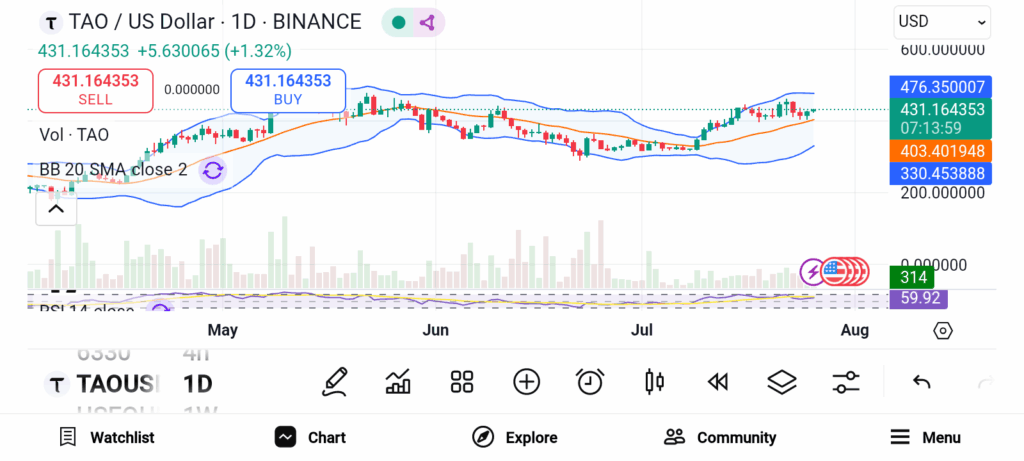Open the Community tab

[720, 437]
